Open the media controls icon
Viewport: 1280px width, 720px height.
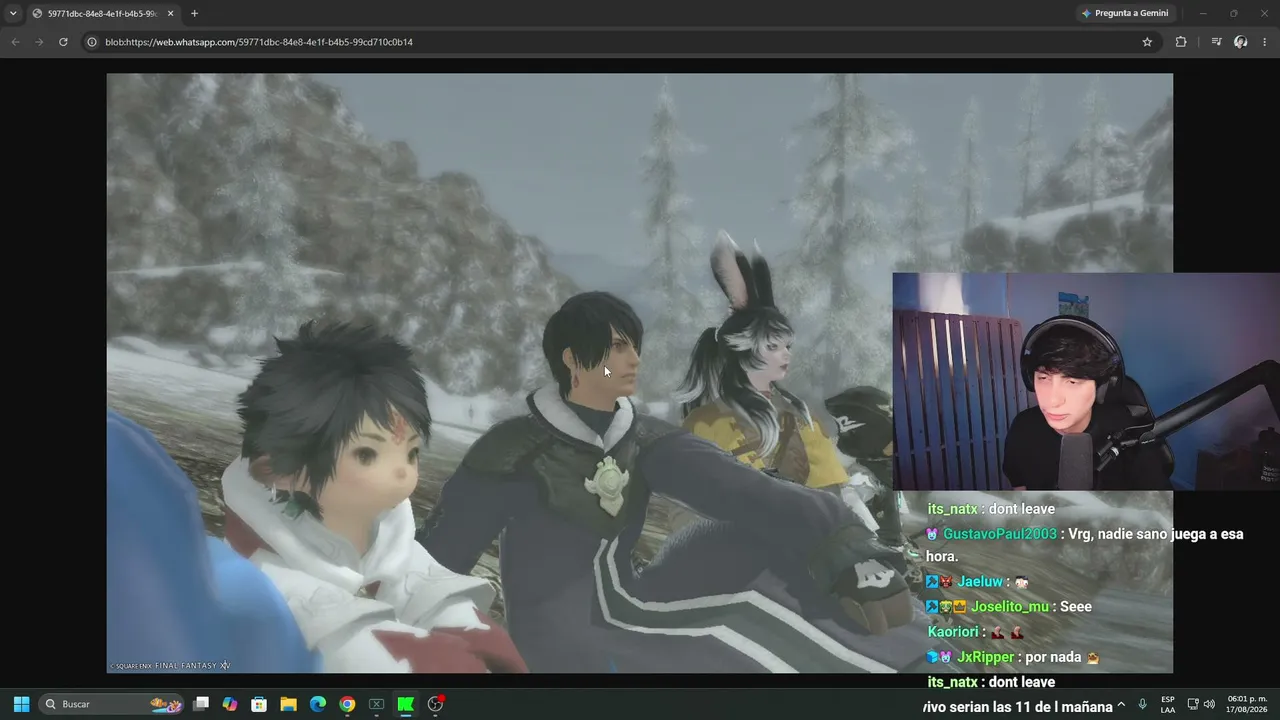coord(1216,42)
